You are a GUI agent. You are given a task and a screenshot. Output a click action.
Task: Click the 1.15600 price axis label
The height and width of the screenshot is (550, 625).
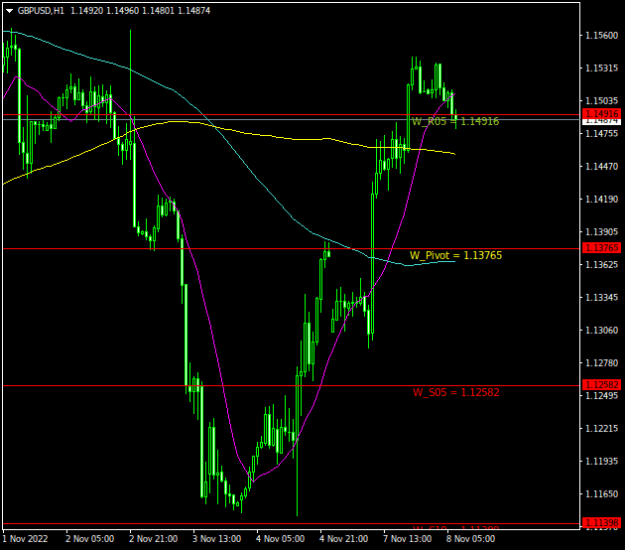(601, 35)
